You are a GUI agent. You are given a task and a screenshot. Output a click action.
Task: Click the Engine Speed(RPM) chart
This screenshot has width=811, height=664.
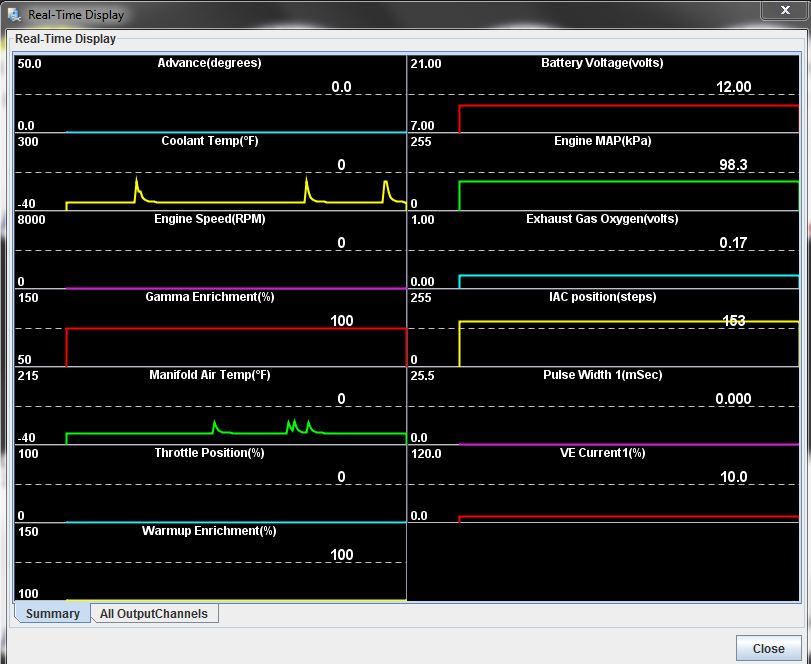click(210, 250)
